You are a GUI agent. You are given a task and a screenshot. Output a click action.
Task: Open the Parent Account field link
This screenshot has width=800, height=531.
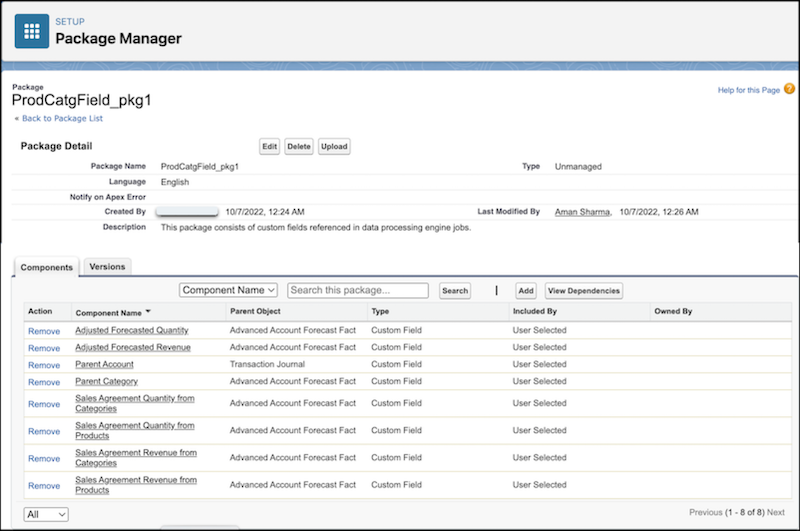[104, 364]
